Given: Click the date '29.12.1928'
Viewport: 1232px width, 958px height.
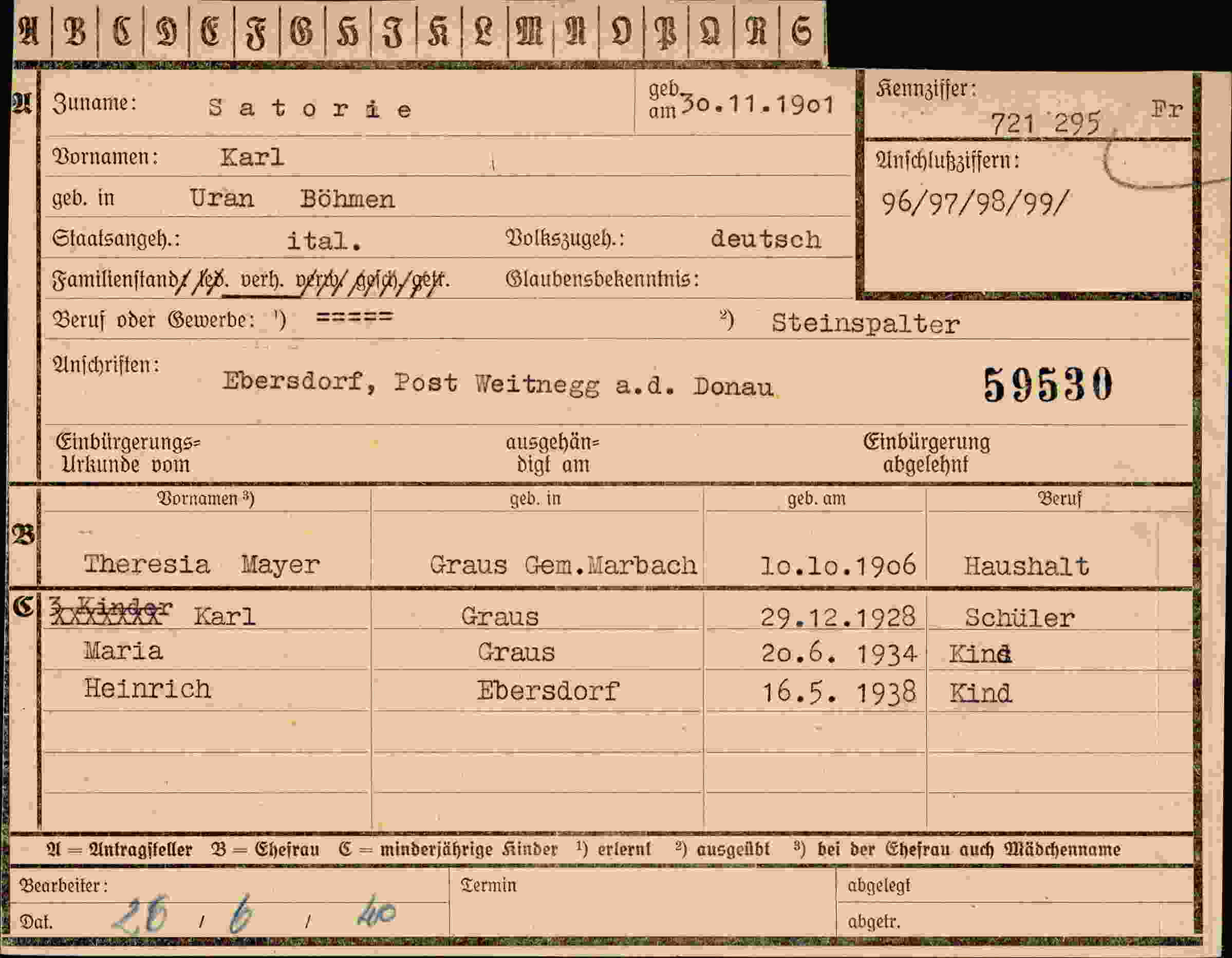Looking at the screenshot, I should click(838, 617).
